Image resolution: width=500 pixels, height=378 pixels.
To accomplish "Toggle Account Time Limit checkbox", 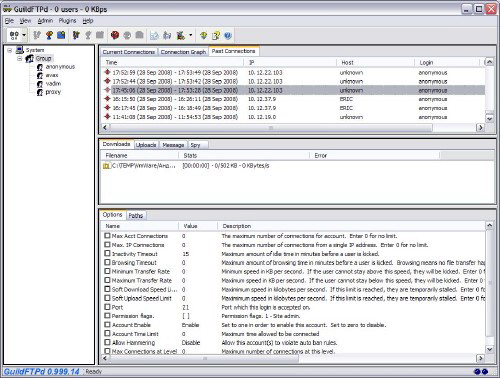I will coord(107,333).
